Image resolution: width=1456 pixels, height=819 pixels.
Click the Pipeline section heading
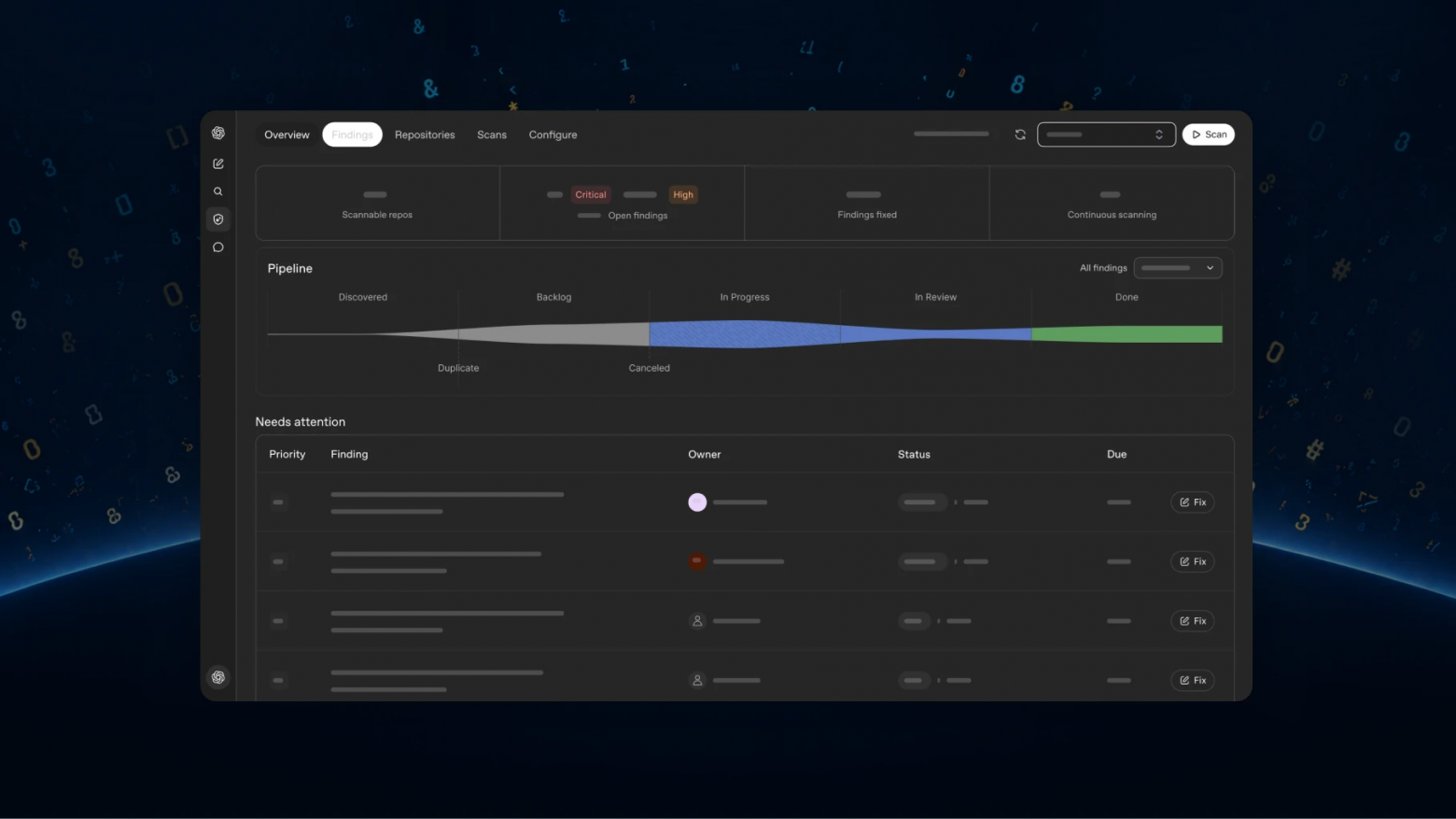click(290, 268)
